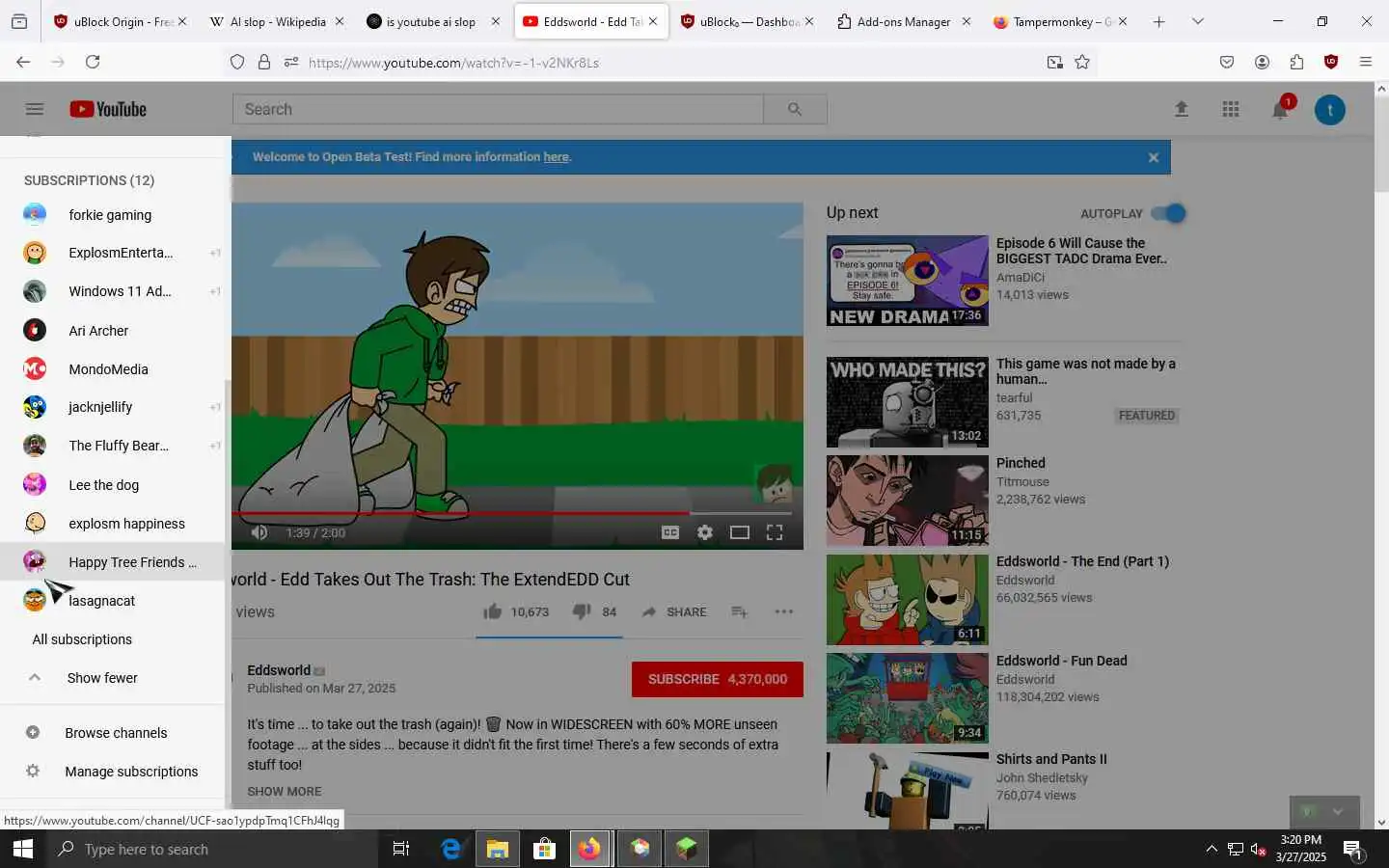The width and height of the screenshot is (1389, 868).
Task: Open Windows 11 Ad... subscription
Action: pos(112,291)
